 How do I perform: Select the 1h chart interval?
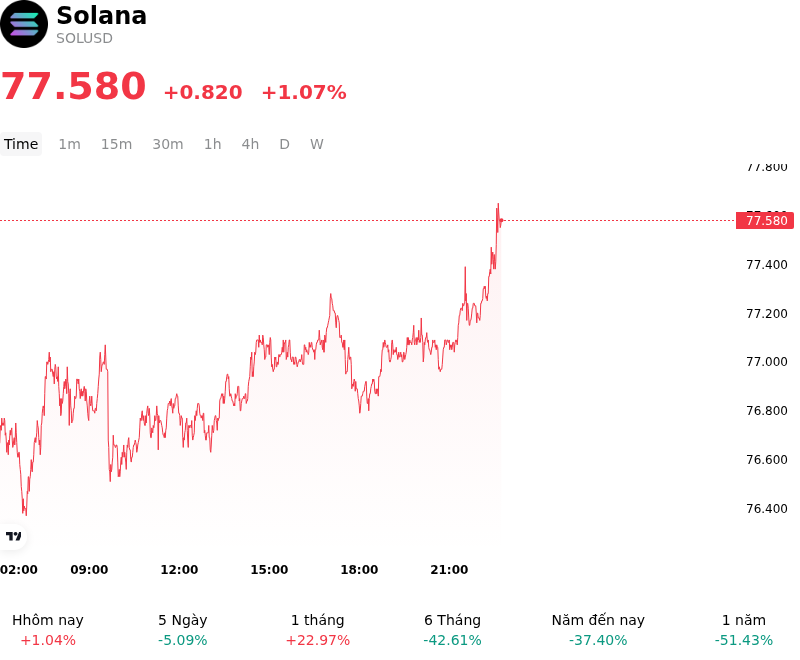tap(213, 144)
